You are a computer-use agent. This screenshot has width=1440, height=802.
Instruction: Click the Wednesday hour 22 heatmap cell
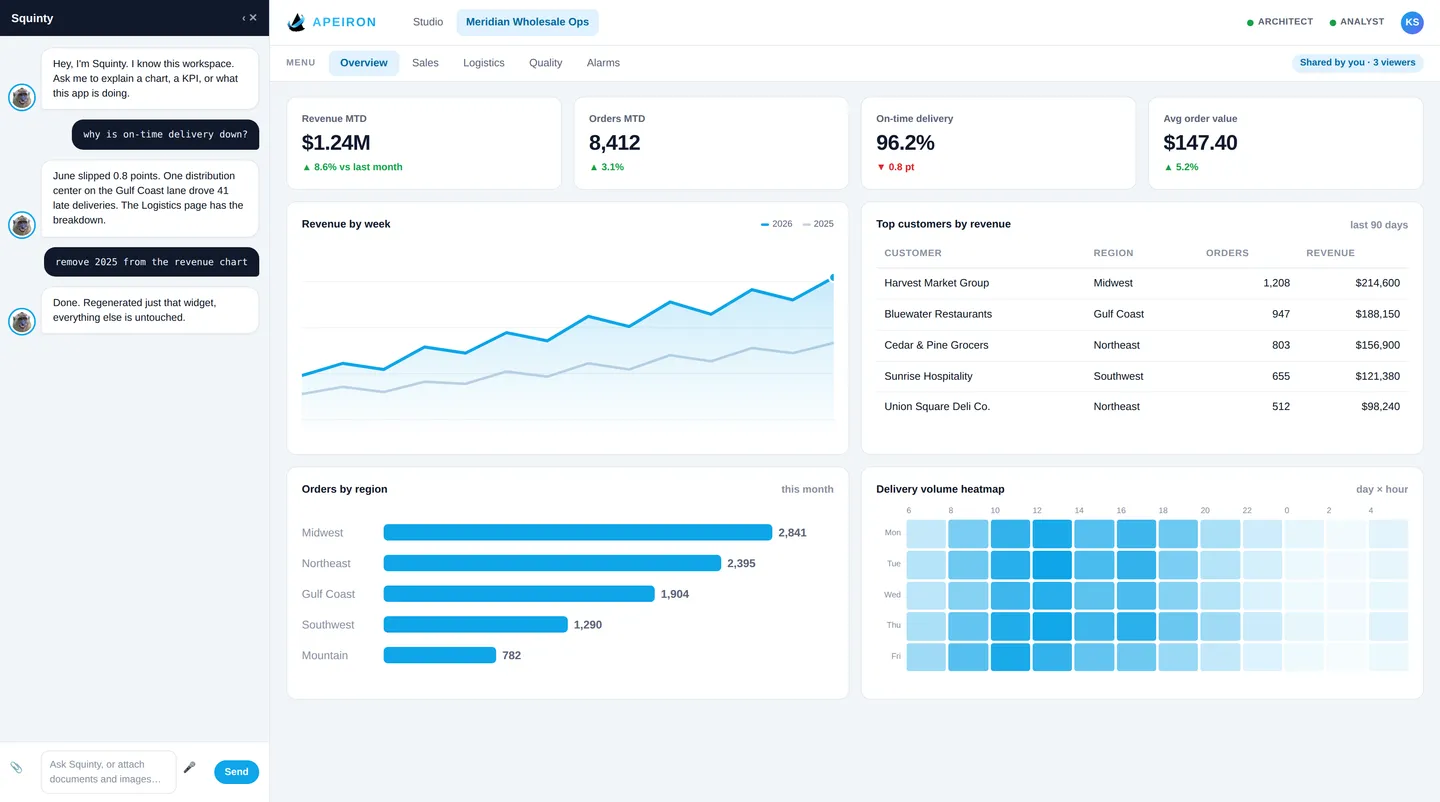pyautogui.click(x=1262, y=595)
